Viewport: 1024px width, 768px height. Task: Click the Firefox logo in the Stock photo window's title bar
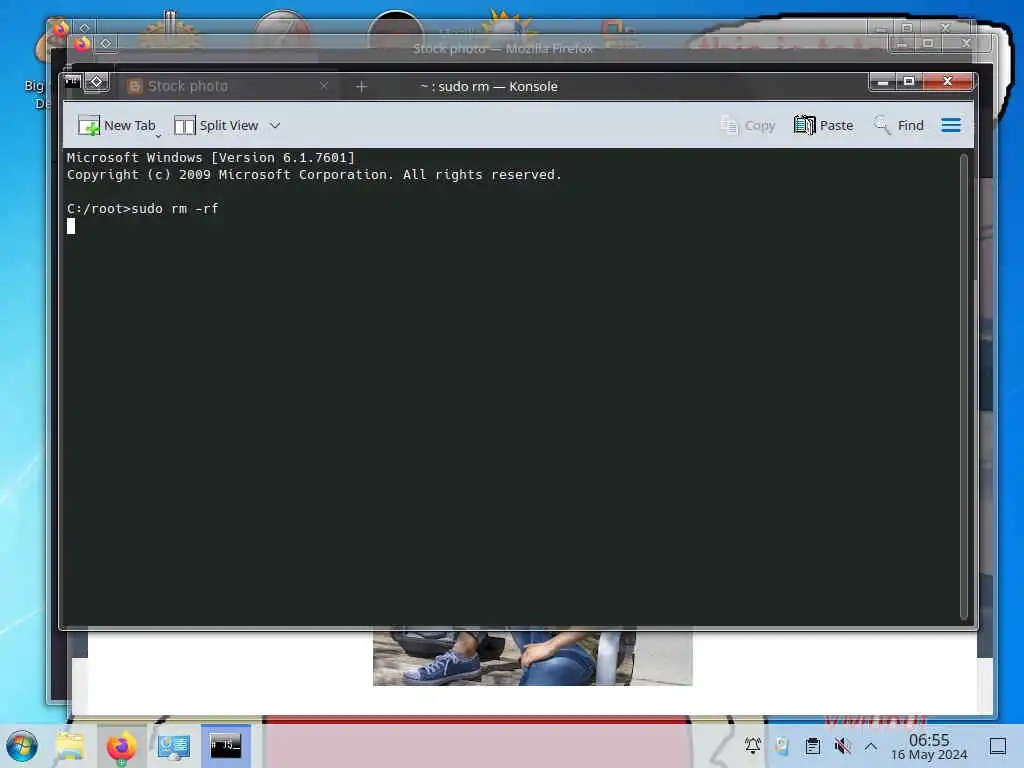tap(82, 44)
